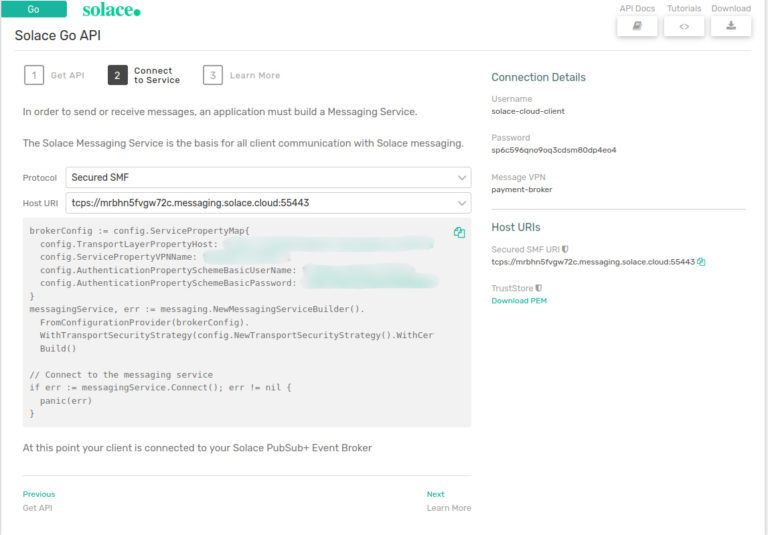Click the Solace logo

(111, 10)
